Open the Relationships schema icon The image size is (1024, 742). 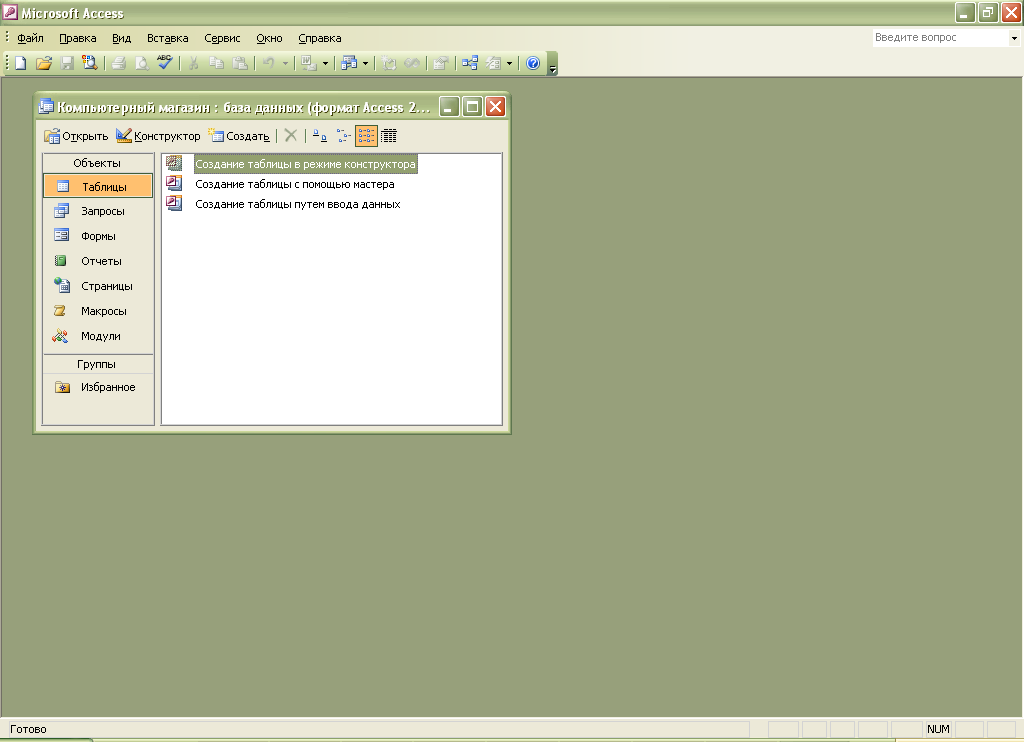(470, 63)
